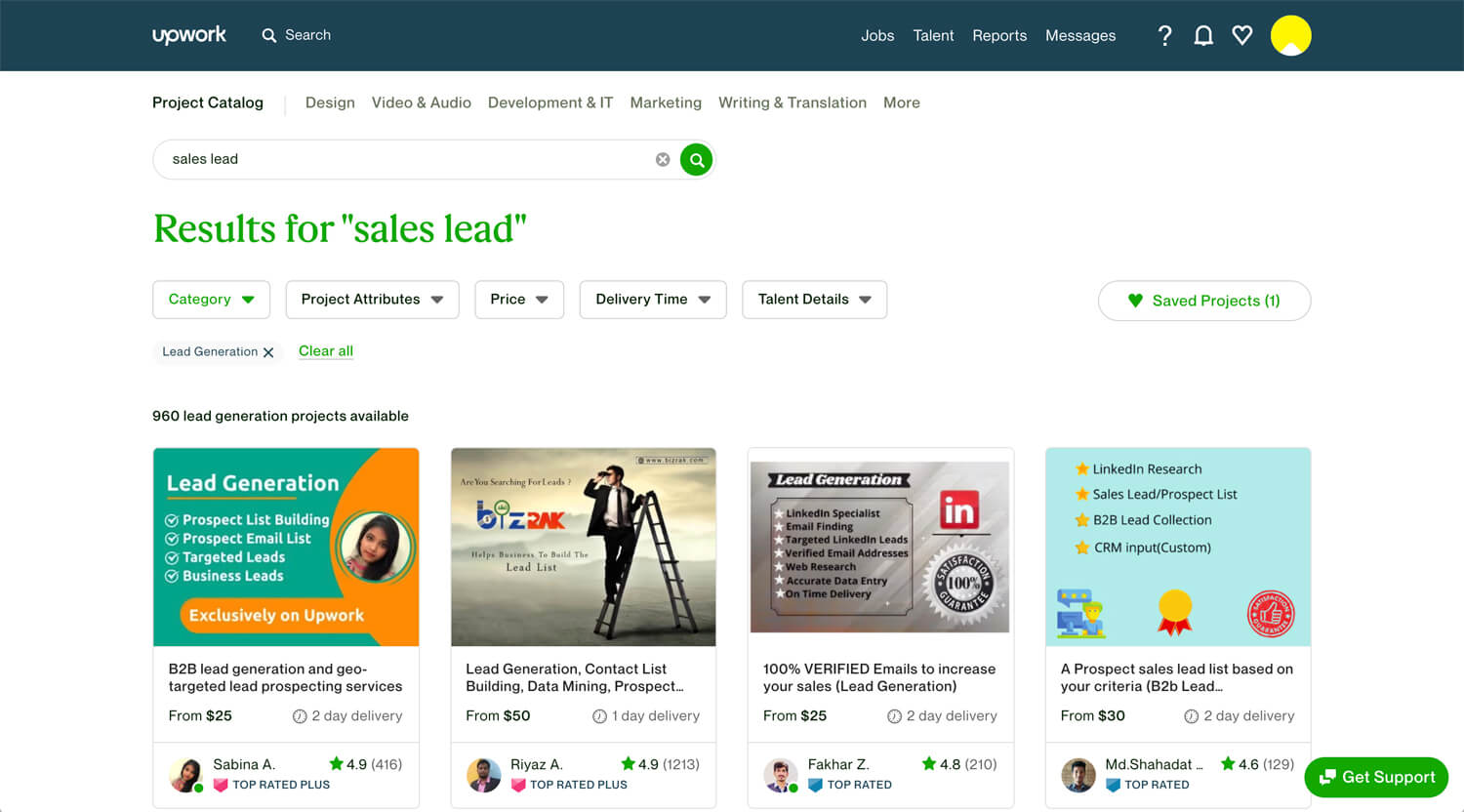Click Sabina A. profile photo
1464x812 pixels.
click(185, 774)
